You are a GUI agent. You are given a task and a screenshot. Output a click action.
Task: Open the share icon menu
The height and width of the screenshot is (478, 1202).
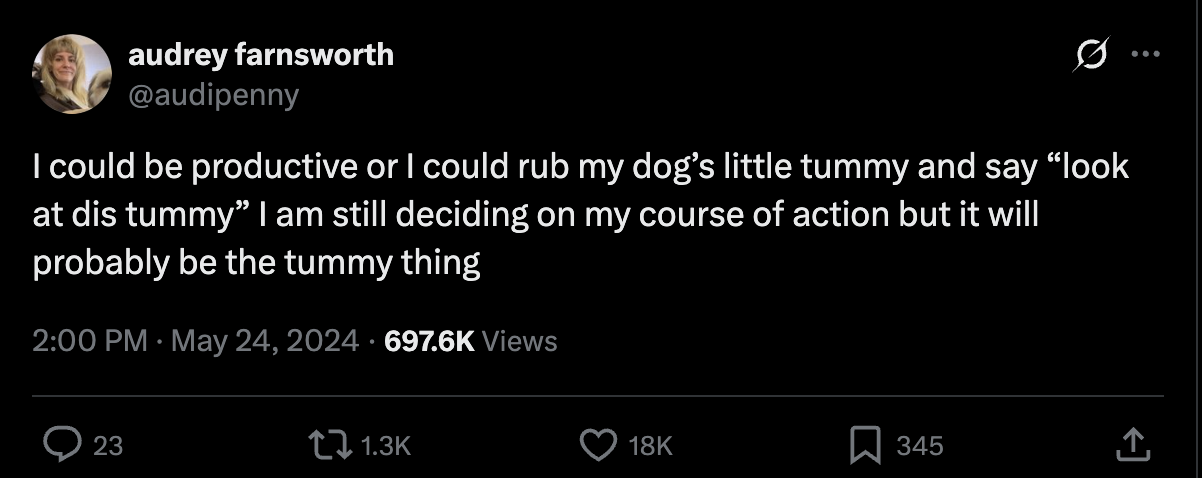pyautogui.click(x=1130, y=443)
